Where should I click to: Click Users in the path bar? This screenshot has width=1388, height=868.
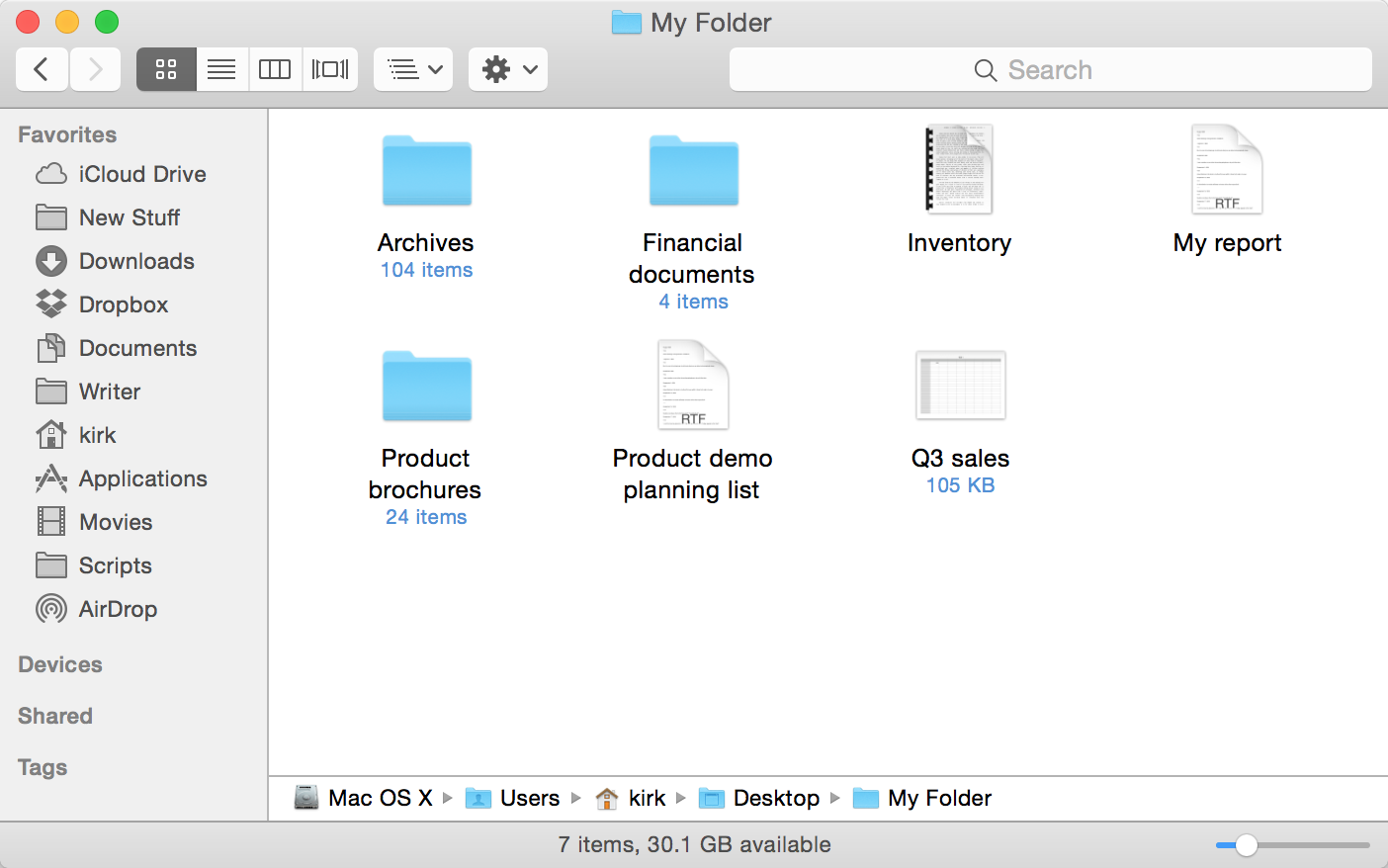tap(529, 798)
